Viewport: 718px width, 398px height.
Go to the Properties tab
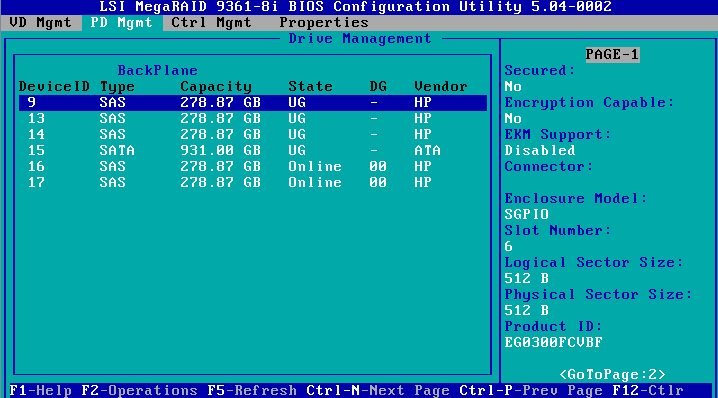324,23
